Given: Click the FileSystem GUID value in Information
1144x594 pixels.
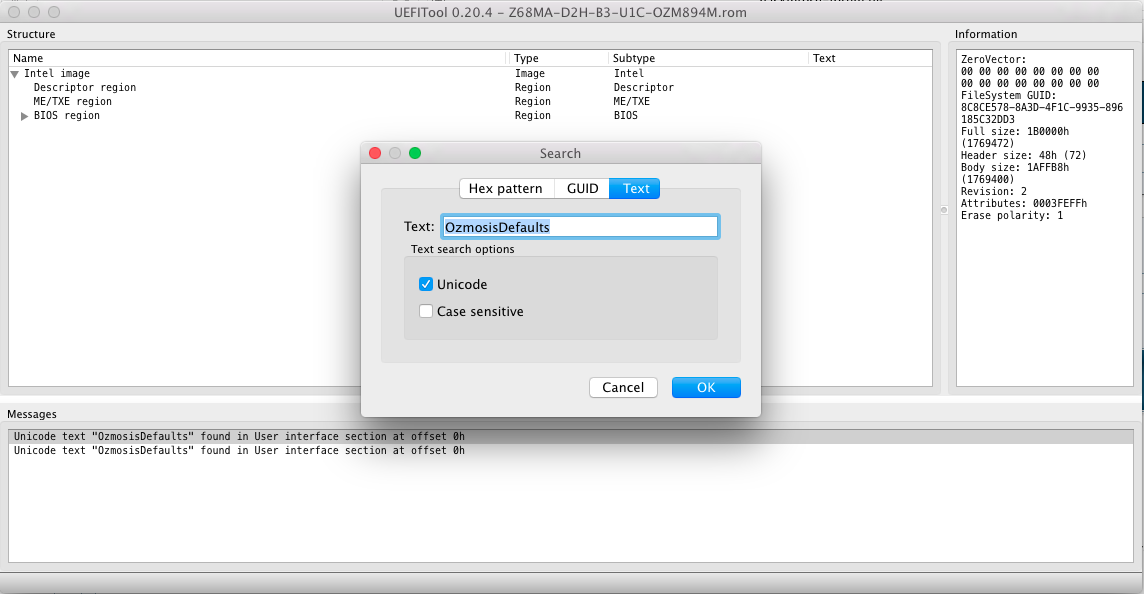Looking at the screenshot, I should (x=1042, y=113).
